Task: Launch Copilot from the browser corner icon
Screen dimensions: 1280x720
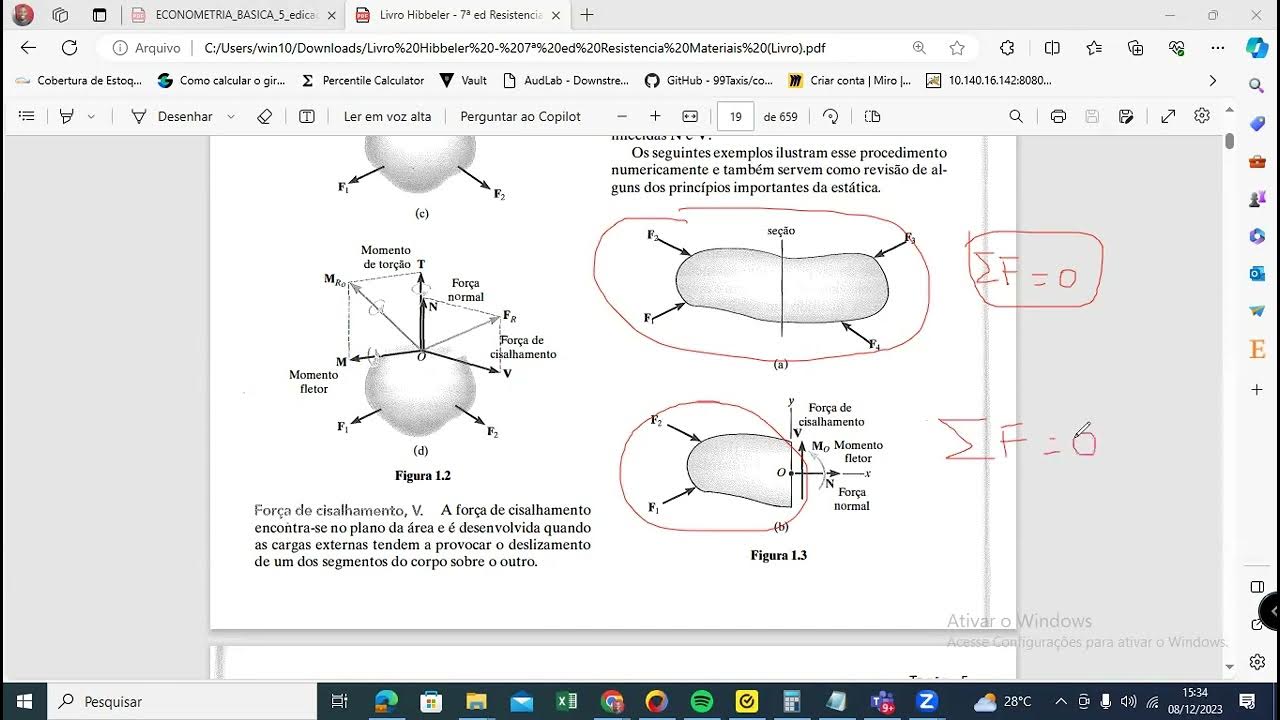Action: 1257,48
